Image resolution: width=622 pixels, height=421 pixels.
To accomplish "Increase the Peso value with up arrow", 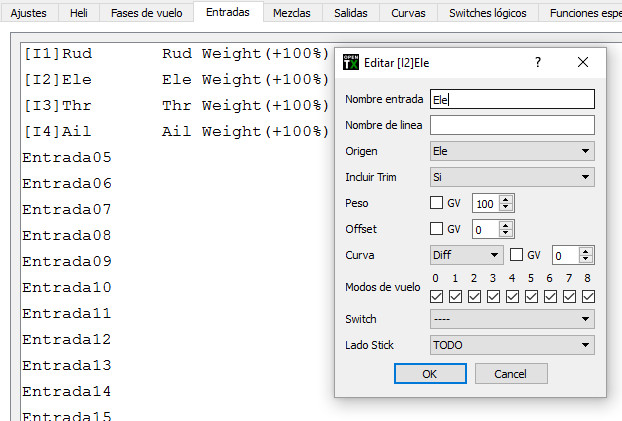I will (x=506, y=199).
